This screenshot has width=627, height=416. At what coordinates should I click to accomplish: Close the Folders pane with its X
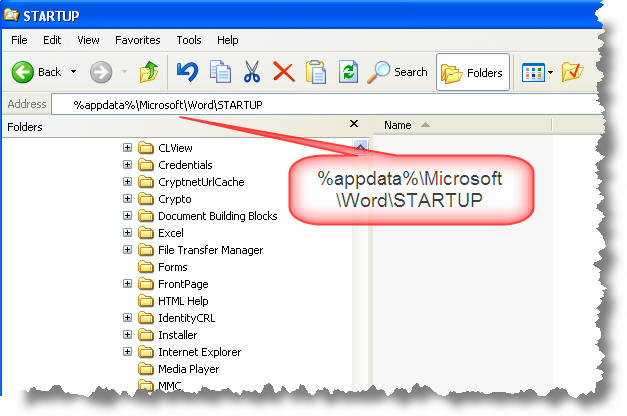[354, 124]
